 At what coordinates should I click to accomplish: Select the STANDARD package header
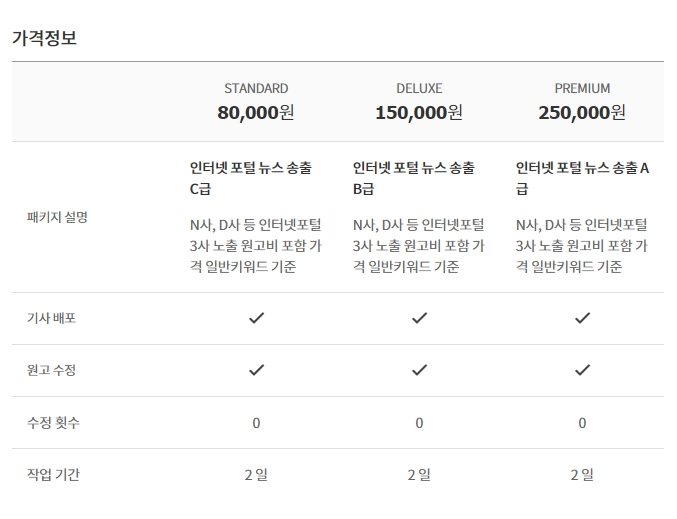256,89
